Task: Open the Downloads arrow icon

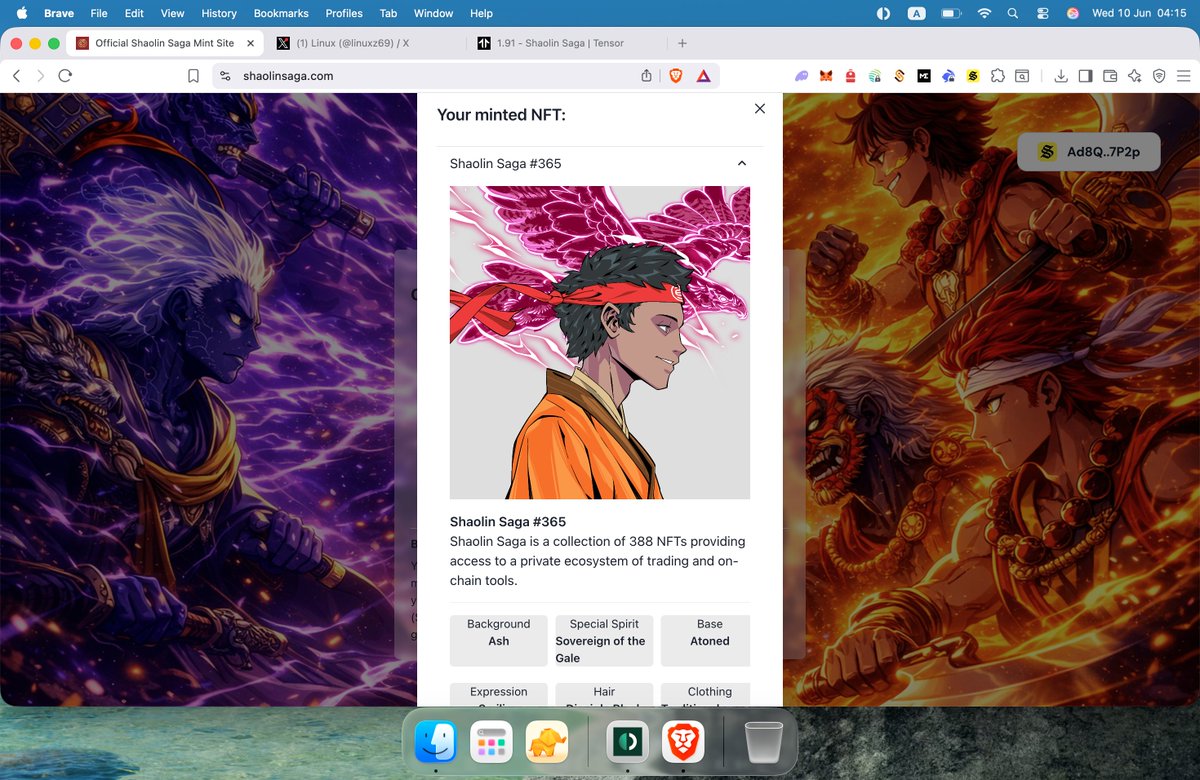Action: pos(1061,76)
